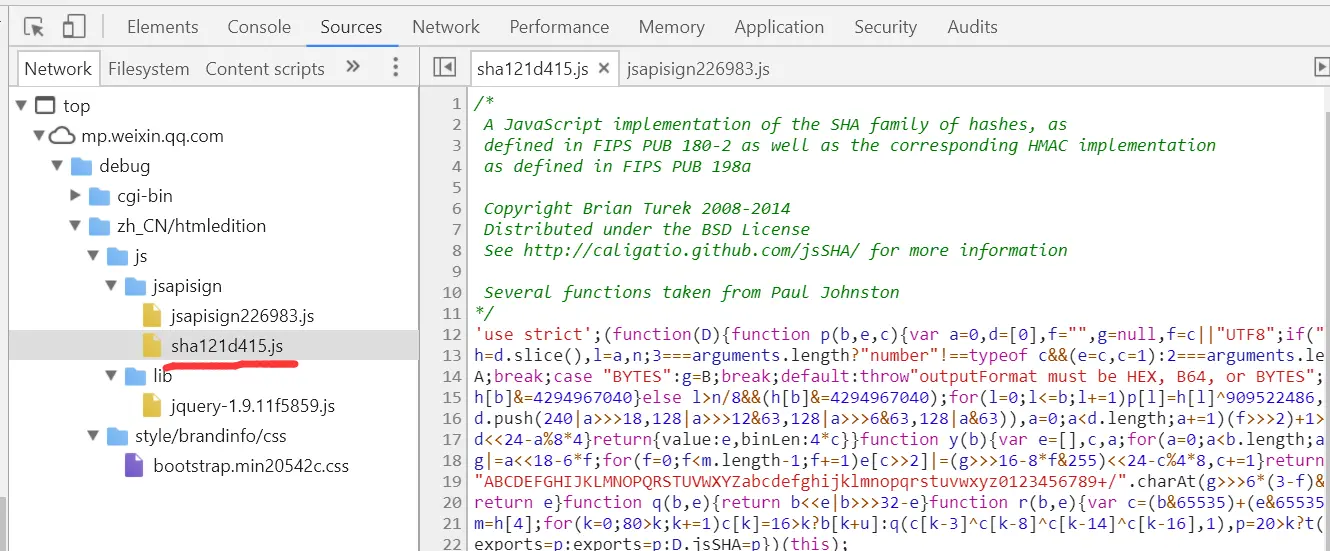
Task: Set a breakpoint on line number 19
Action: coord(452,481)
